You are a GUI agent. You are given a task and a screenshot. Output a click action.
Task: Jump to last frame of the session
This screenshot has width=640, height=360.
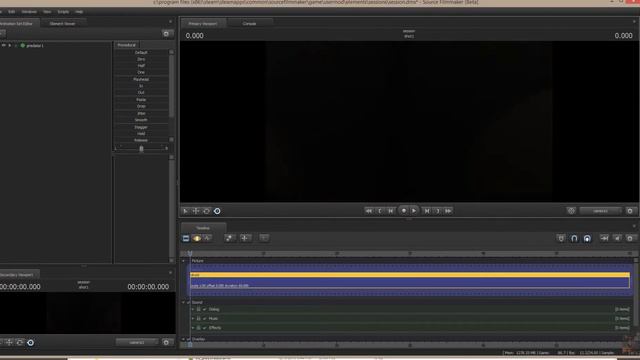coord(448,211)
